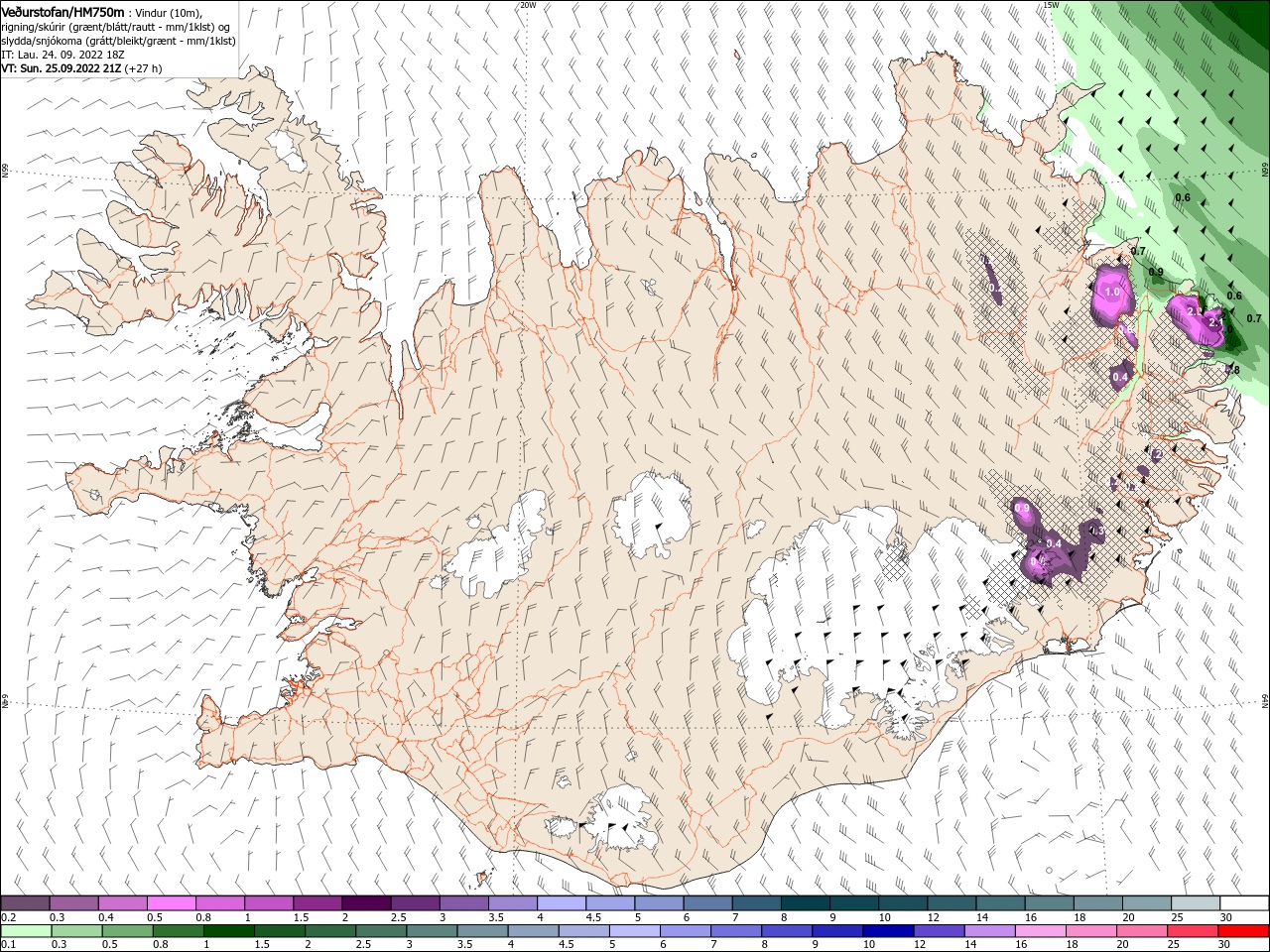Click the white '1.0' snowfall value on magenta patch

(x=1112, y=293)
